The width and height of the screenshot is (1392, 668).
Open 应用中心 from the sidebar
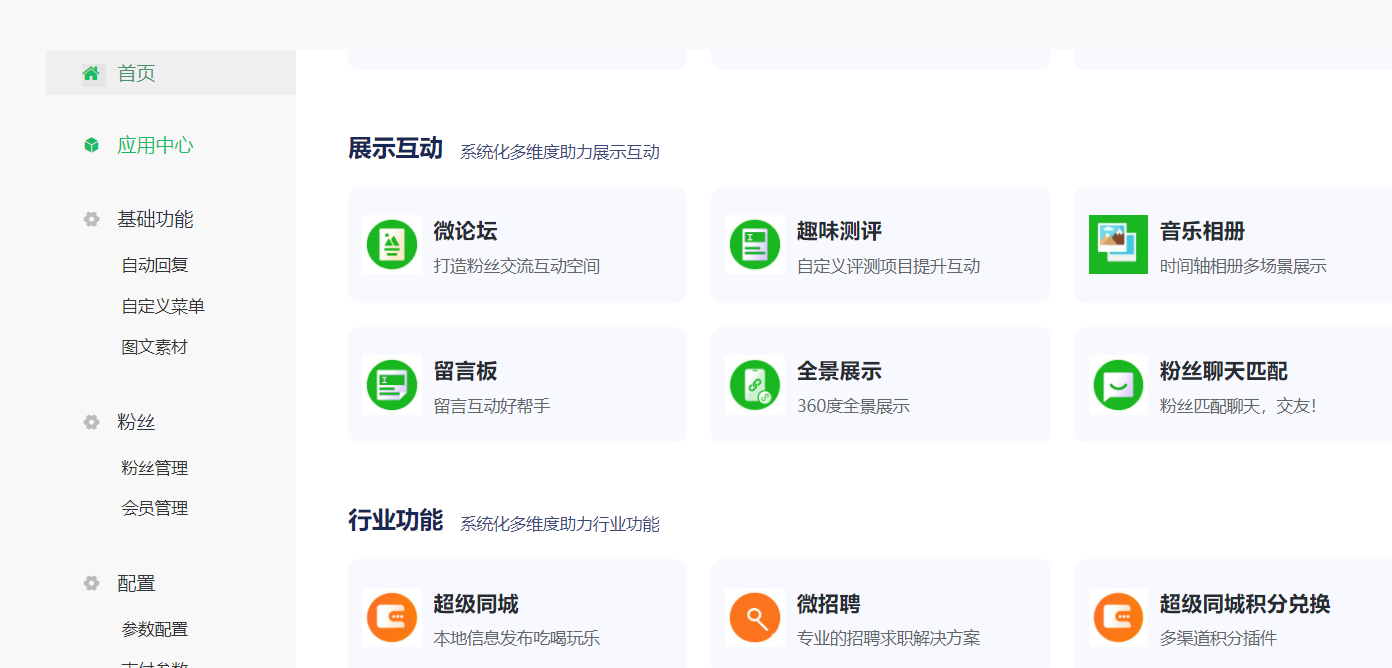click(x=155, y=144)
